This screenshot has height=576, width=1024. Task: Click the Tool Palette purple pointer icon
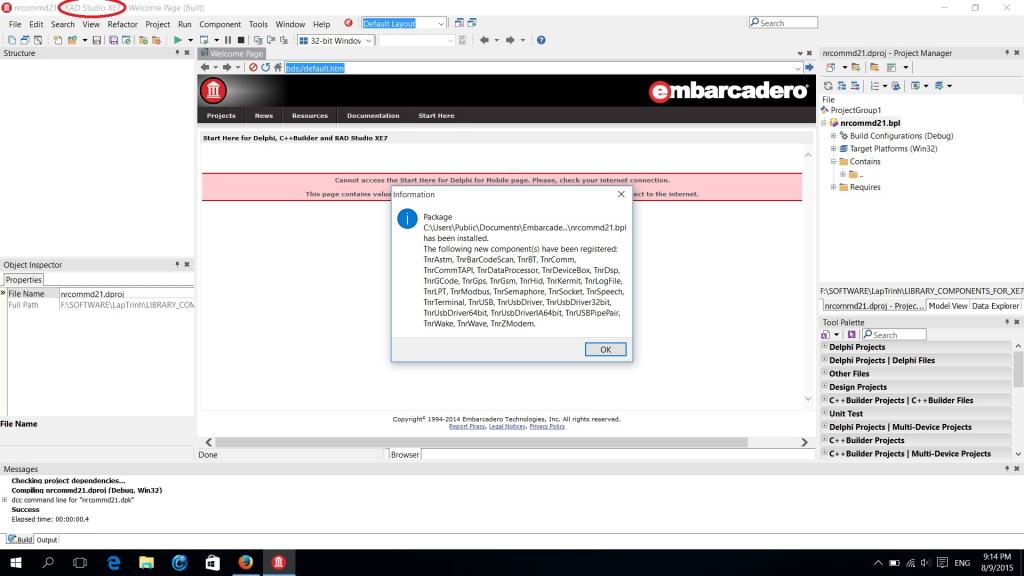(852, 334)
